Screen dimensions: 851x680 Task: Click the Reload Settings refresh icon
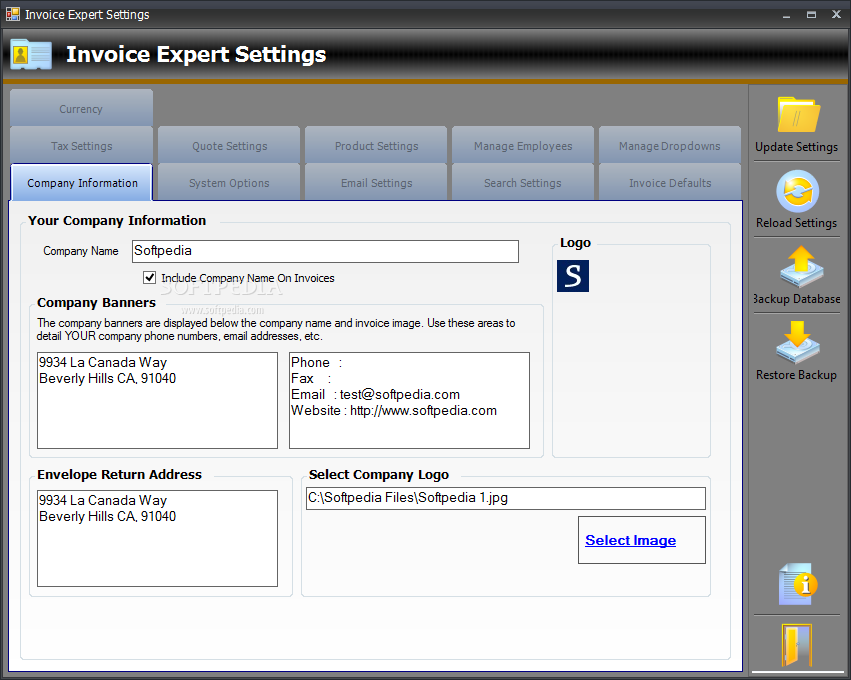coord(797,191)
